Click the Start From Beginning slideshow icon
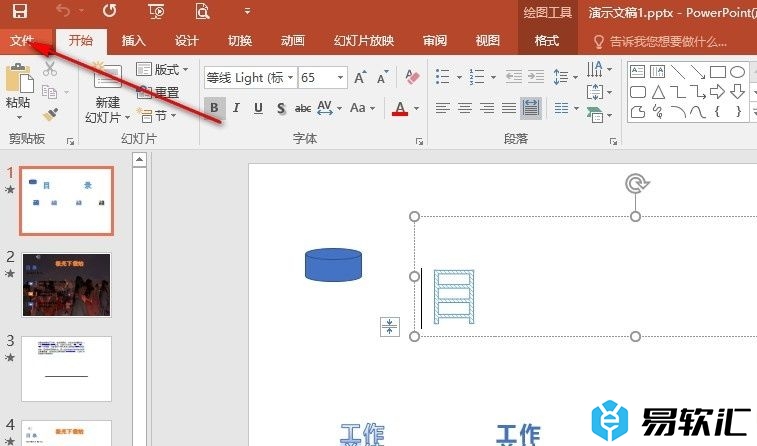This screenshot has height=446, width=757. 156,12
